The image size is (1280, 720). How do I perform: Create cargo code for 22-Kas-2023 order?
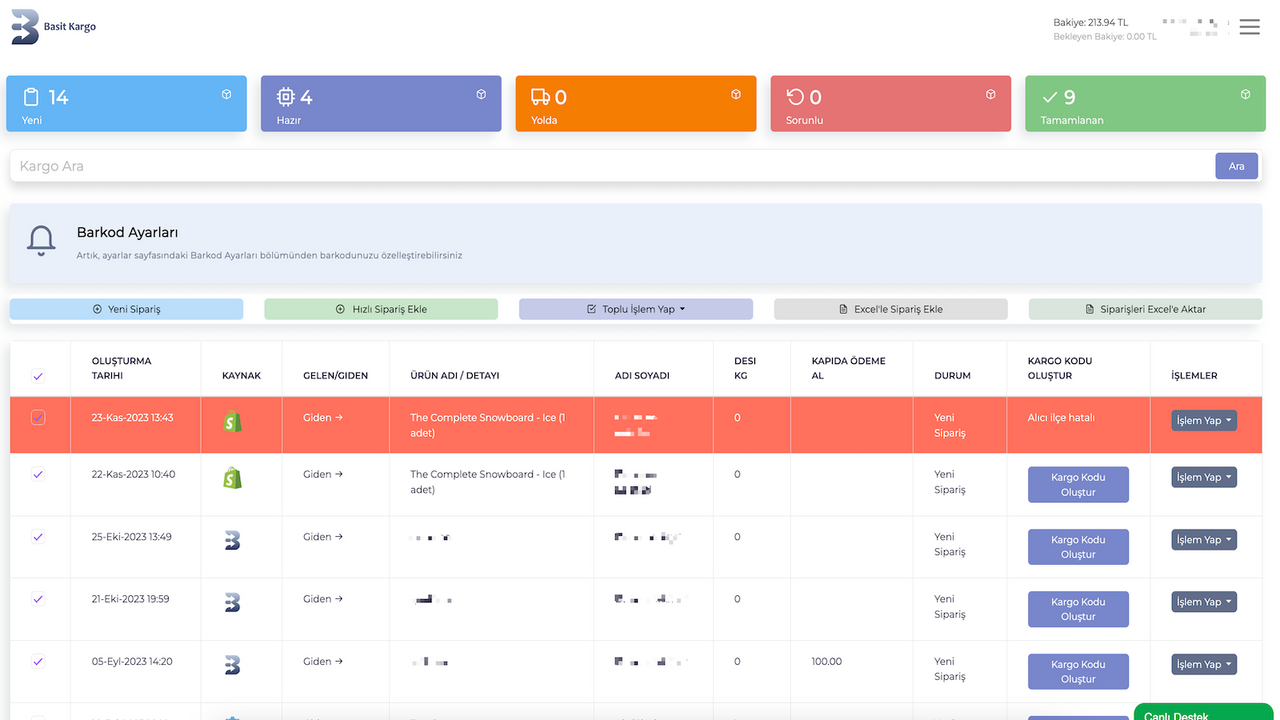point(1078,485)
